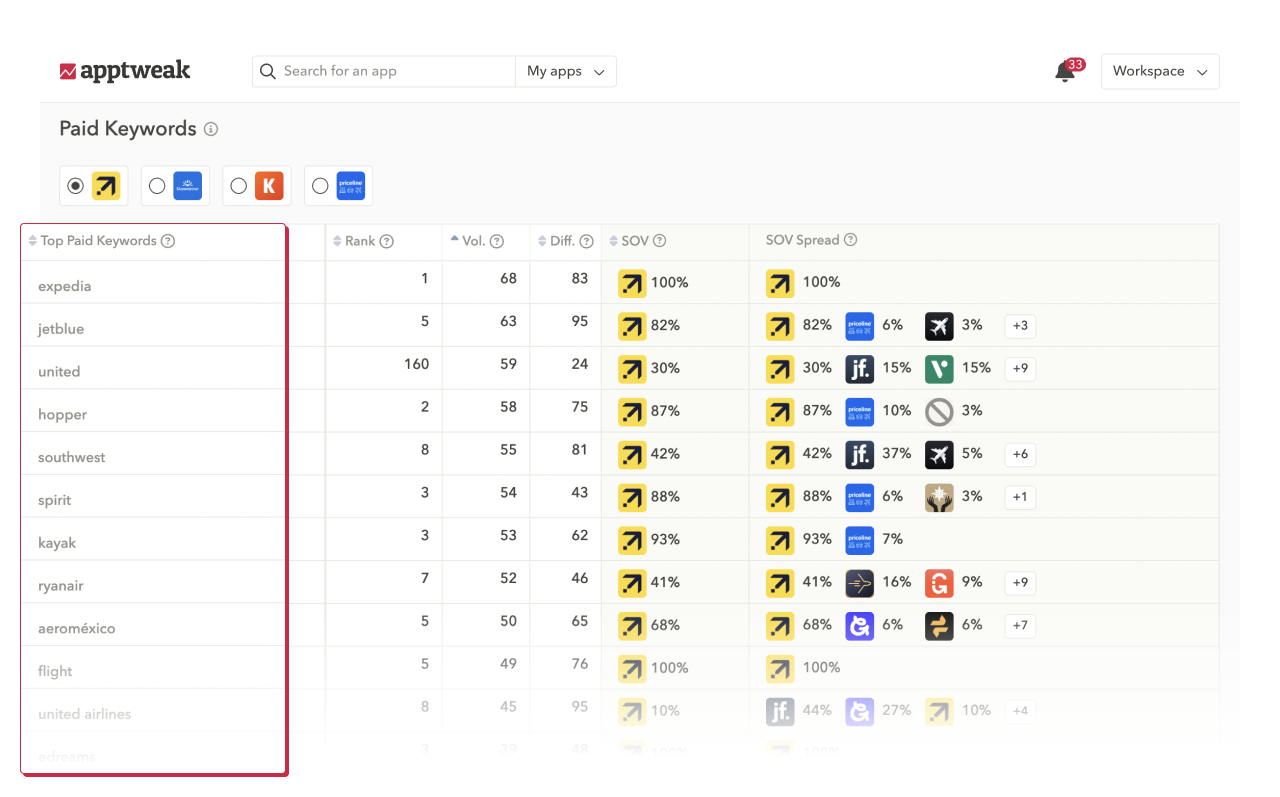
Task: Click the keyword "kayak"
Action: pyautogui.click(x=57, y=544)
